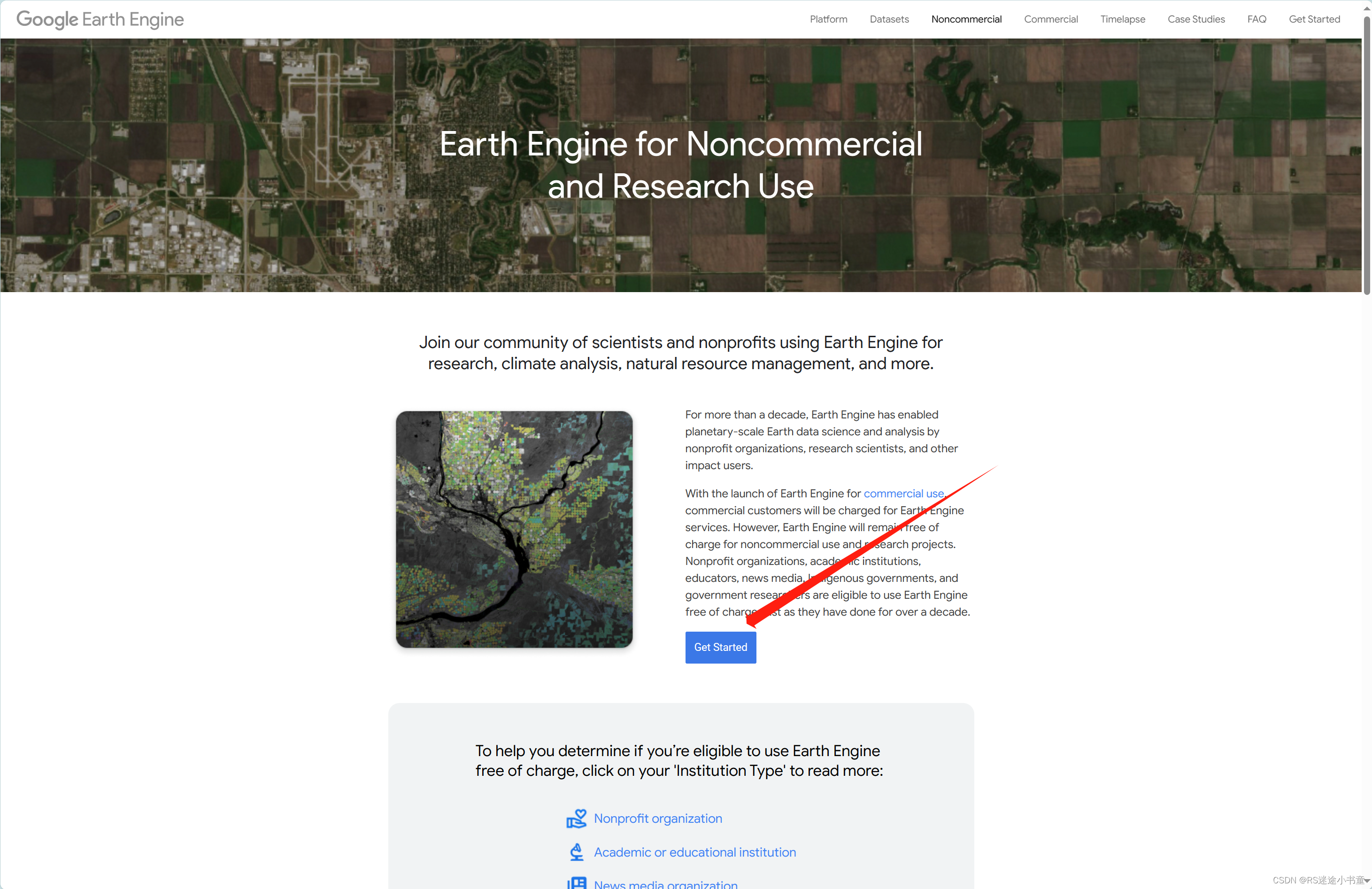Open the Platform menu item
This screenshot has width=1372, height=889.
coord(828,19)
